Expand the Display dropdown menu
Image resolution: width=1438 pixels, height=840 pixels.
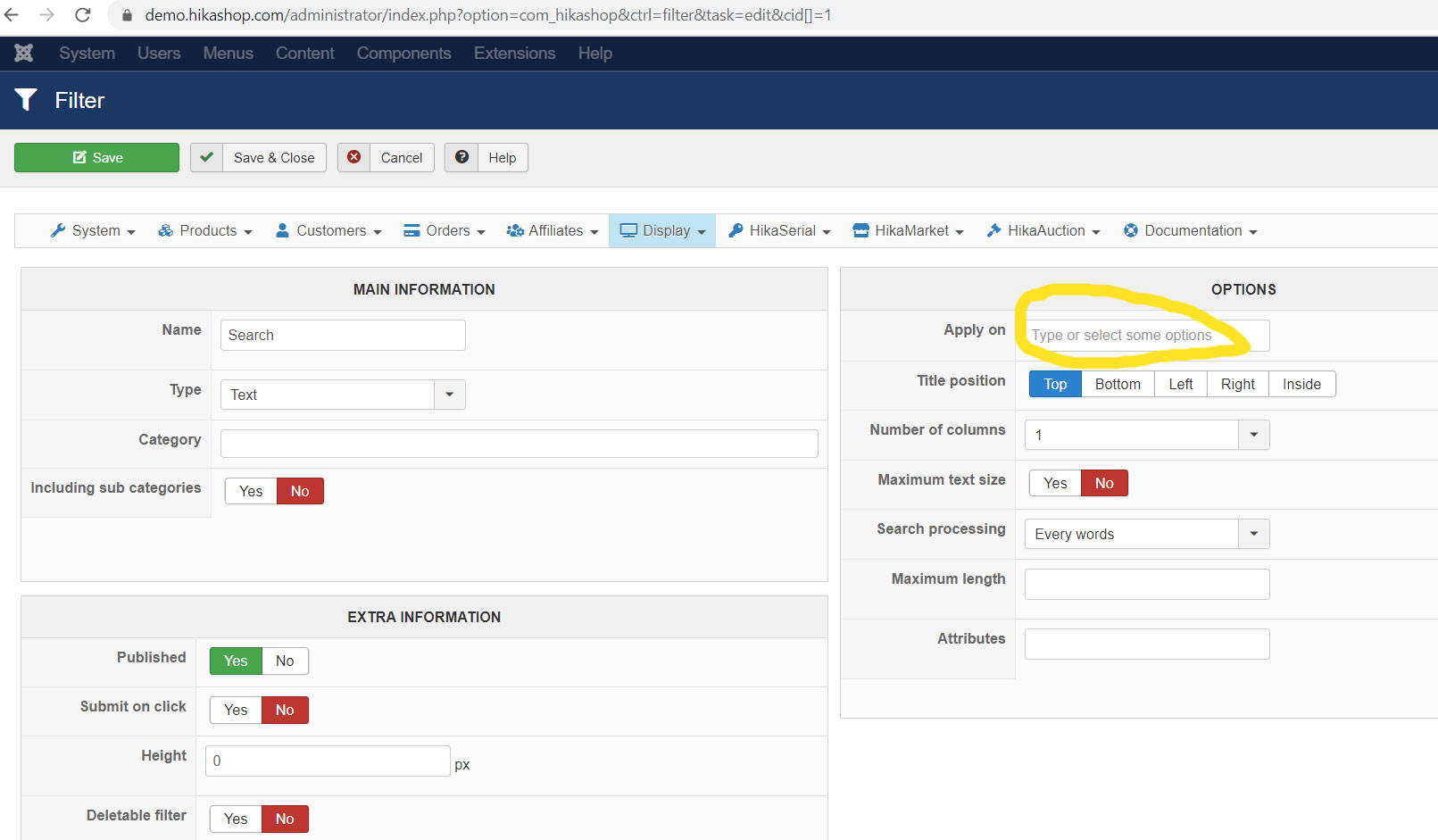tap(662, 230)
